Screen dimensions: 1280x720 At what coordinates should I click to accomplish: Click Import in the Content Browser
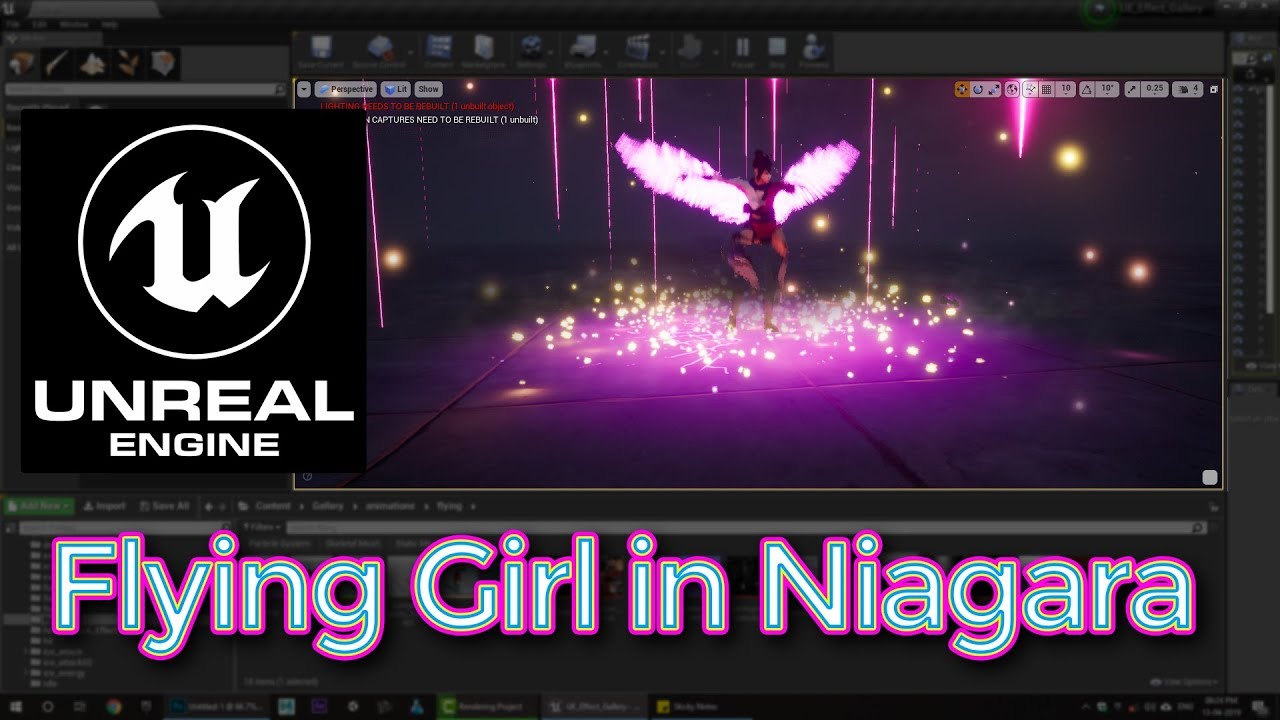105,506
